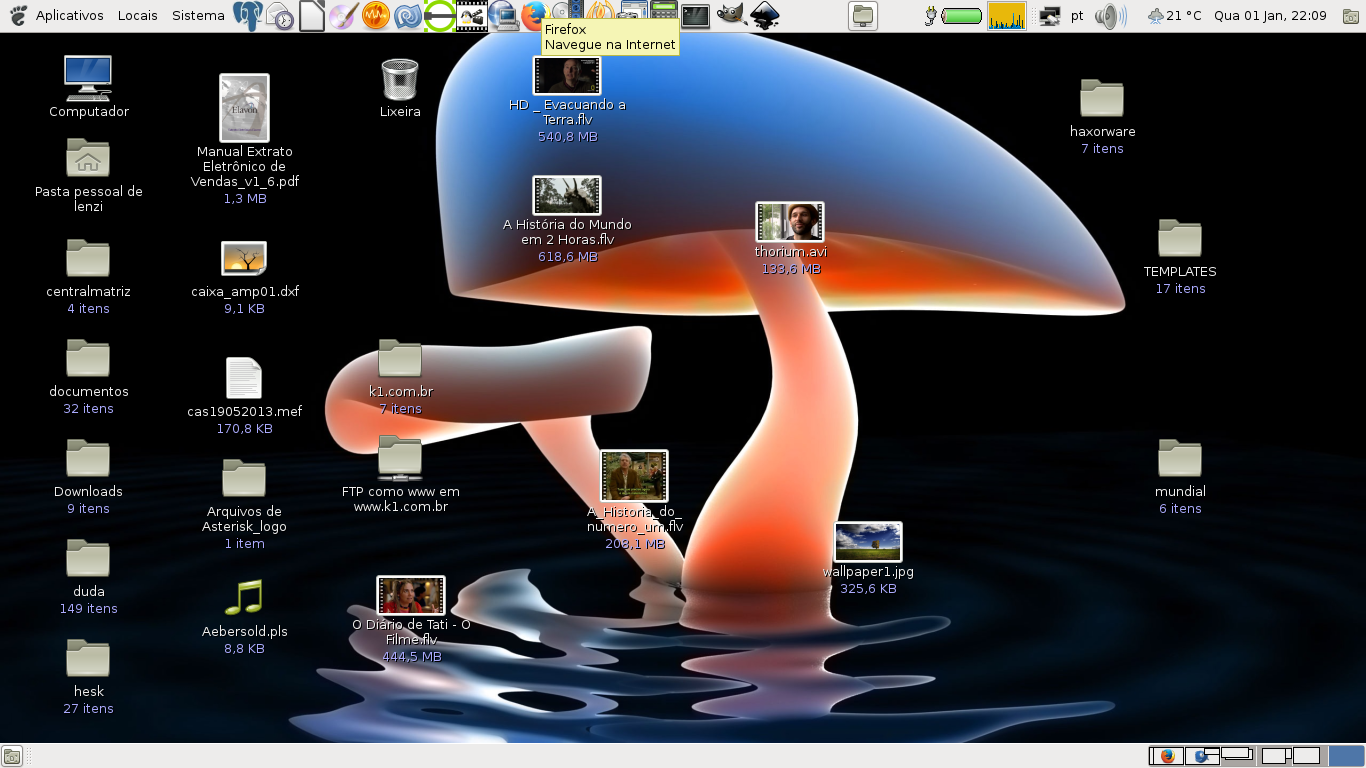Switch to the blue highlighted workspace
The width and height of the screenshot is (1366, 768).
tap(1346, 756)
